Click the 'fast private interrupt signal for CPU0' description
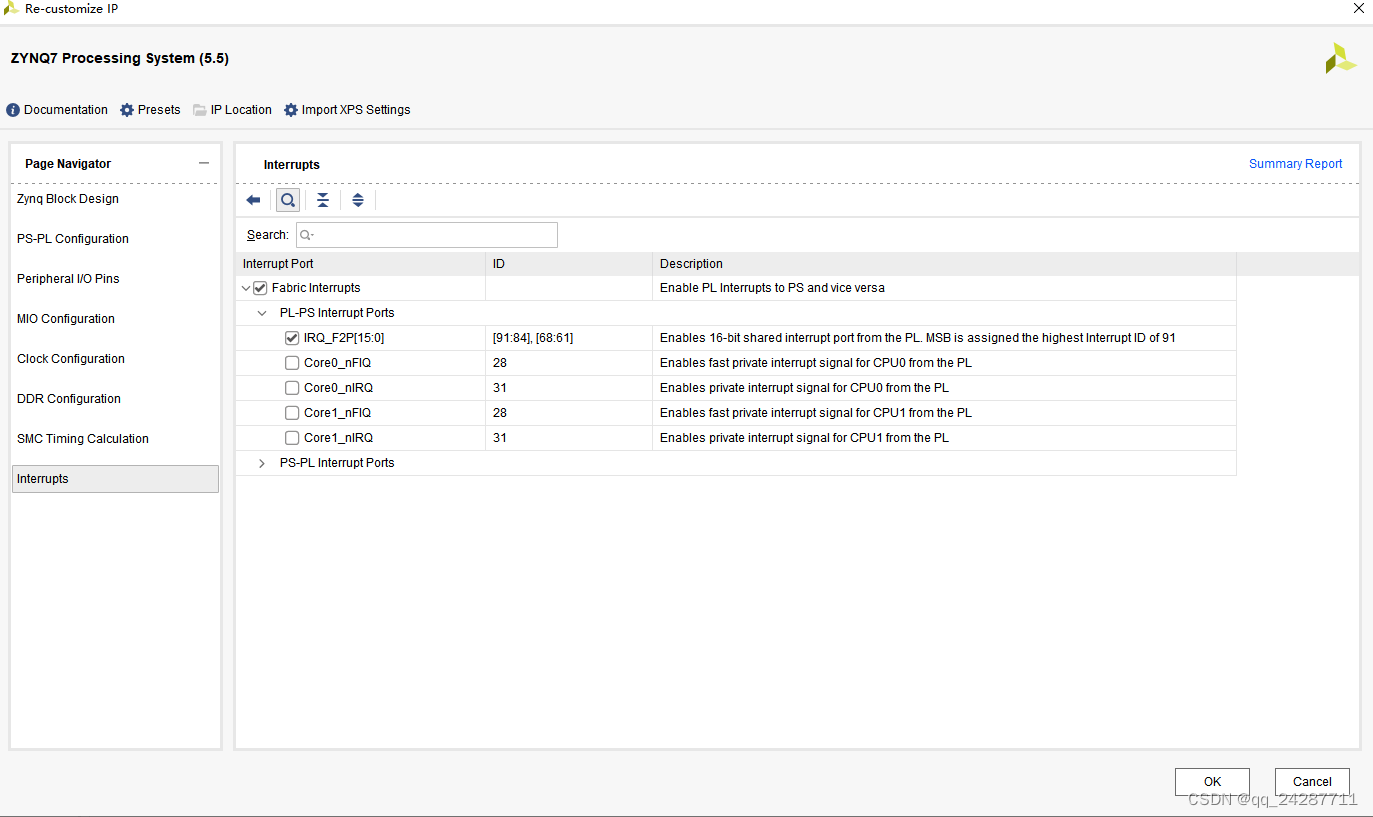Image resolution: width=1373 pixels, height=817 pixels. click(x=816, y=363)
